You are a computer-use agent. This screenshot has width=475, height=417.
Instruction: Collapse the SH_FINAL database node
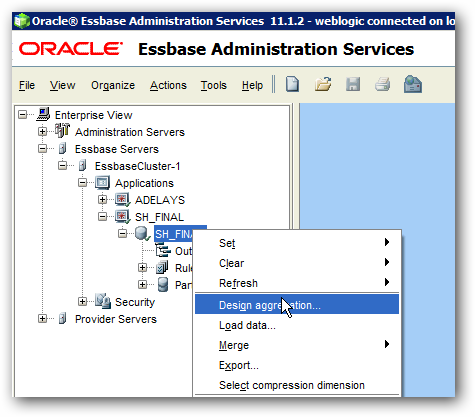(122, 233)
